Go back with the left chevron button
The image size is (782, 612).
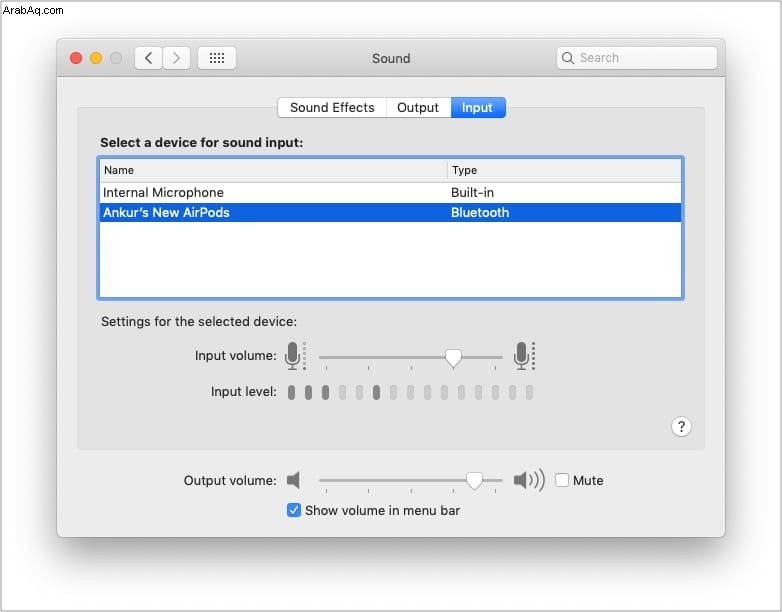click(x=148, y=58)
